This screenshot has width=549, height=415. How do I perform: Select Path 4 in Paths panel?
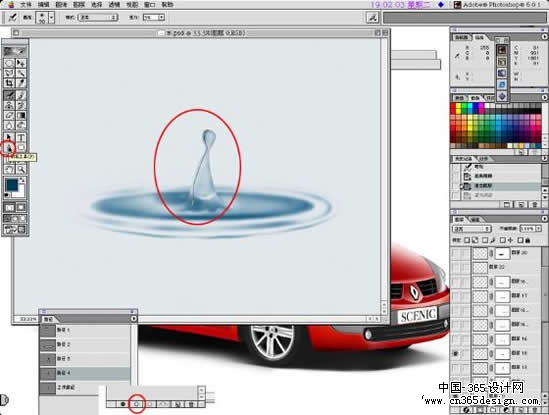coord(85,373)
